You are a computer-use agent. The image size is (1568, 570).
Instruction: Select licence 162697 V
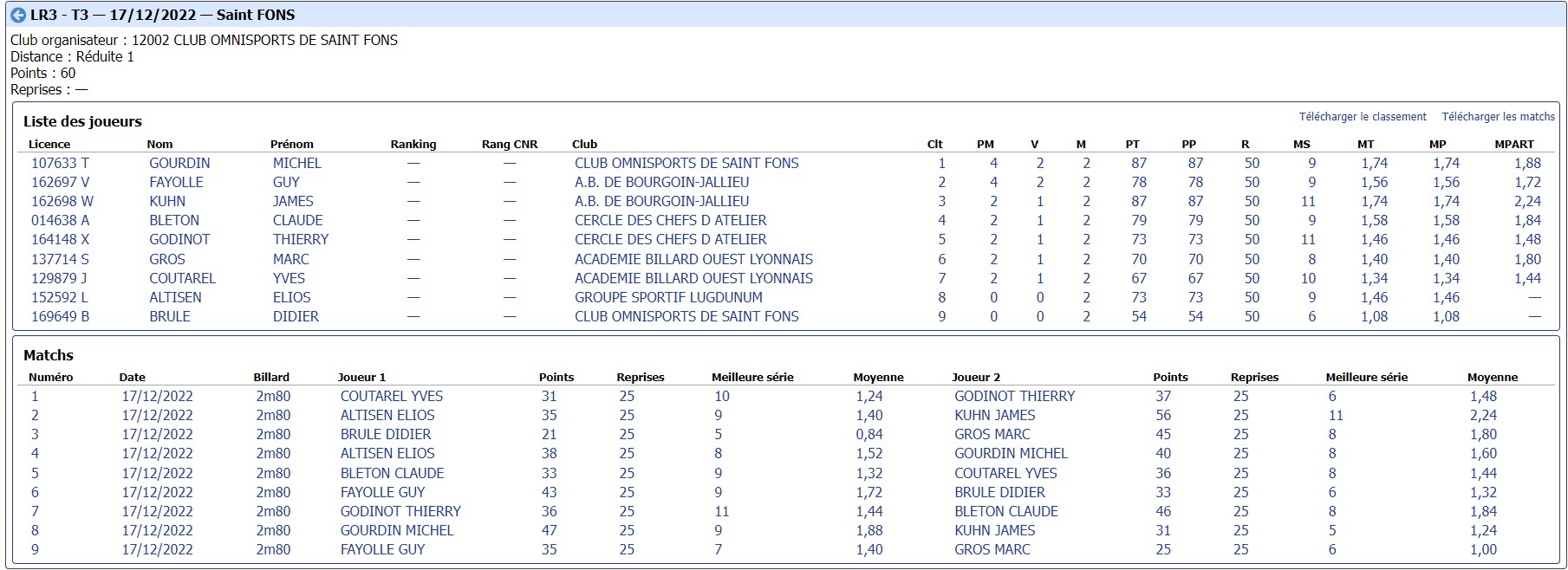click(60, 182)
